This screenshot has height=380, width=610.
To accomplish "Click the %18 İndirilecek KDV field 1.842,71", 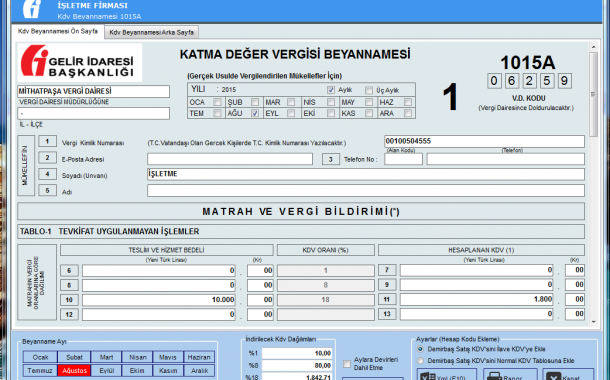I will coord(297,376).
